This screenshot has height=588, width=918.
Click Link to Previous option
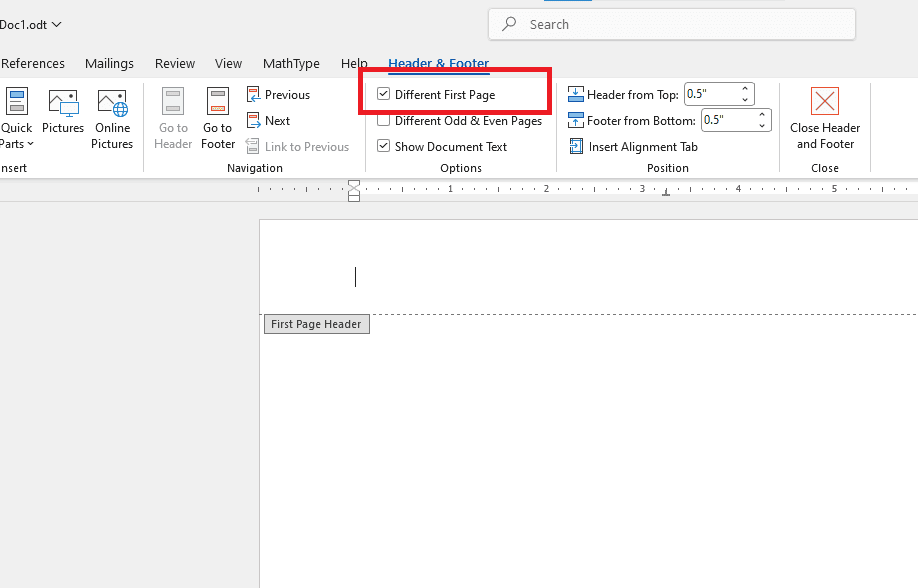tap(297, 146)
